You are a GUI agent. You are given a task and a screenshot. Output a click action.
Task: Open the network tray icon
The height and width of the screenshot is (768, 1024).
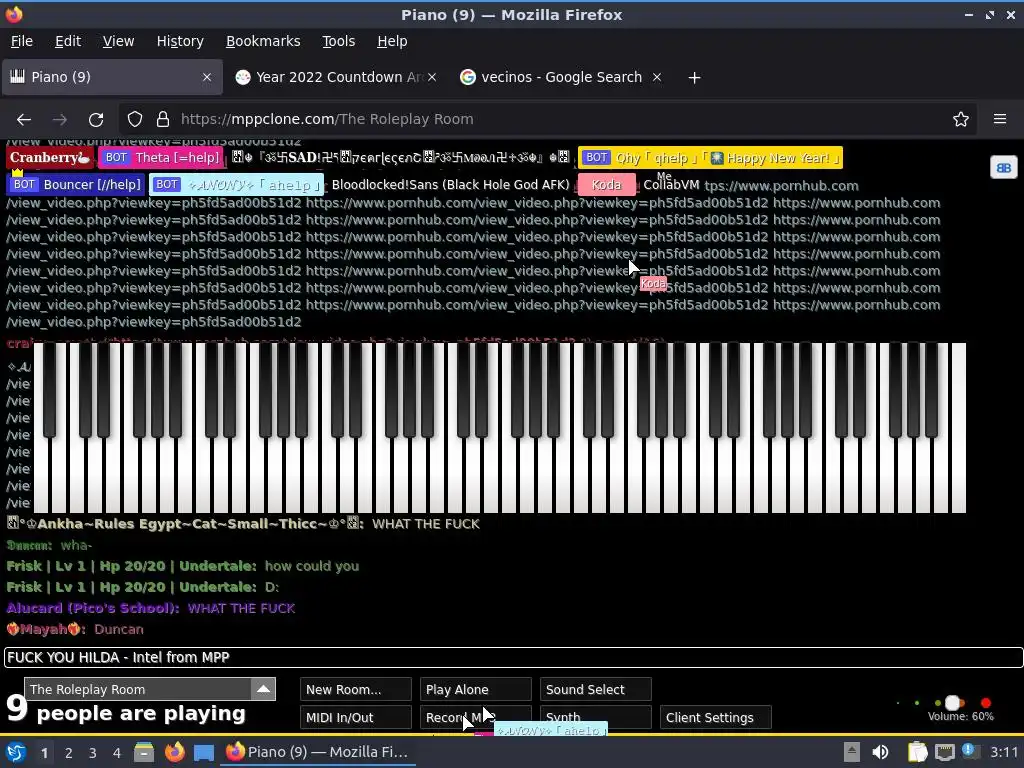click(x=944, y=752)
